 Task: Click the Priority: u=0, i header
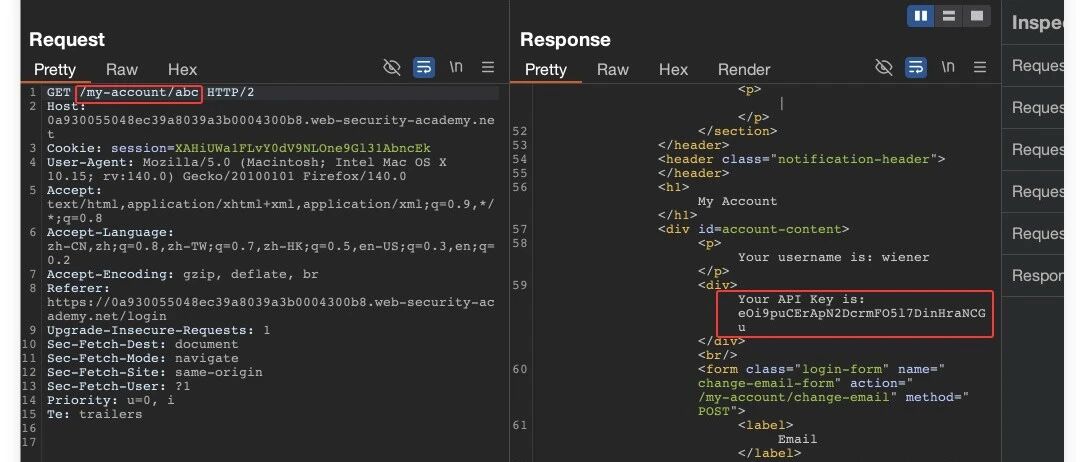[x=110, y=400]
